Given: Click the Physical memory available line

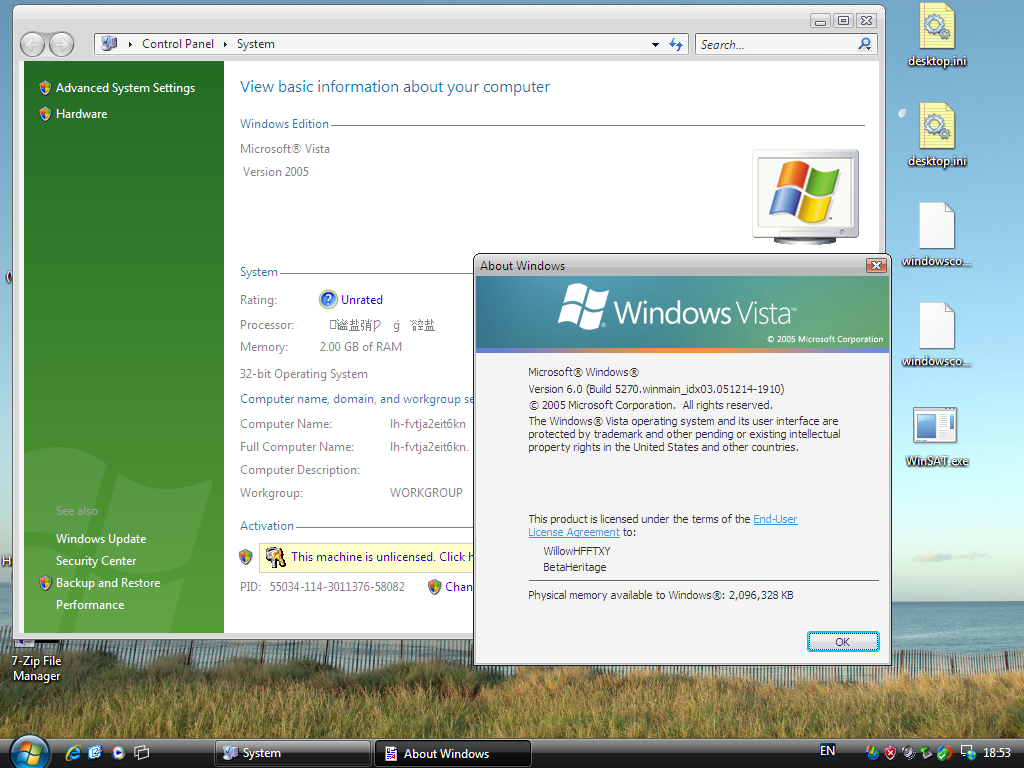Looking at the screenshot, I should tap(661, 596).
